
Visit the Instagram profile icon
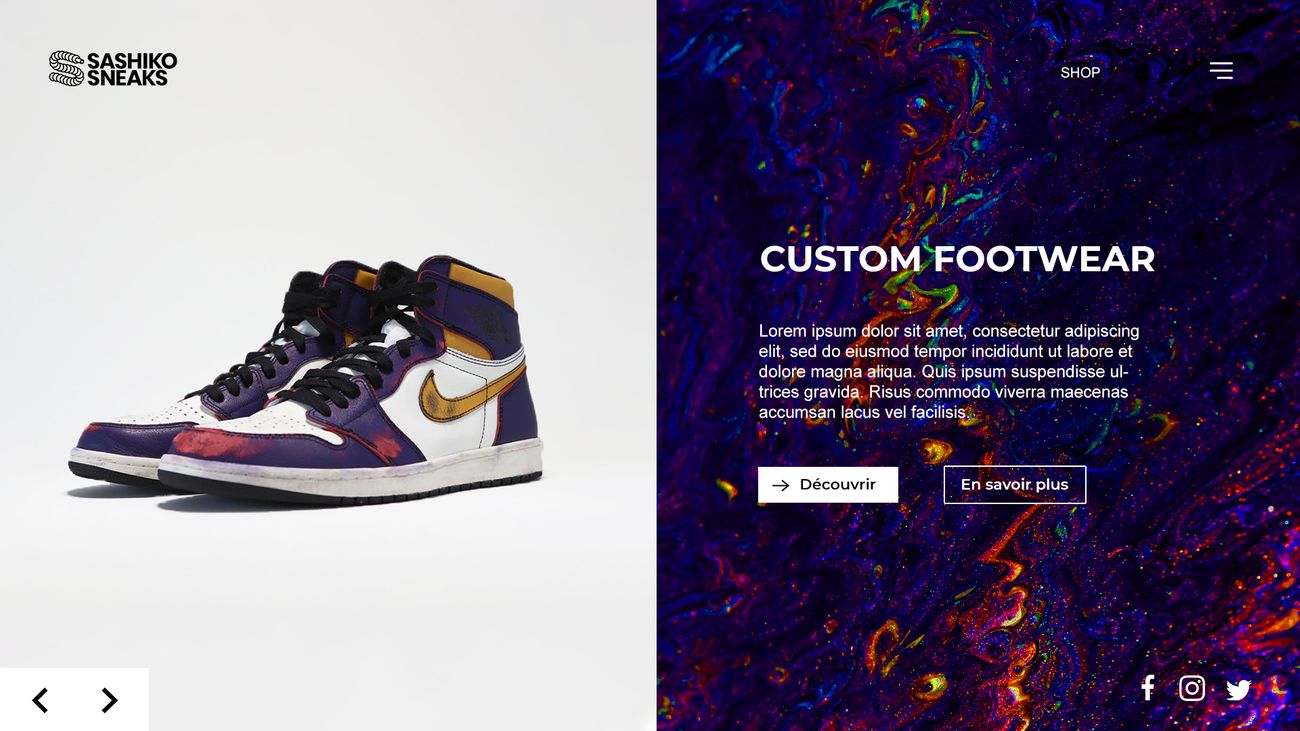click(x=1191, y=688)
